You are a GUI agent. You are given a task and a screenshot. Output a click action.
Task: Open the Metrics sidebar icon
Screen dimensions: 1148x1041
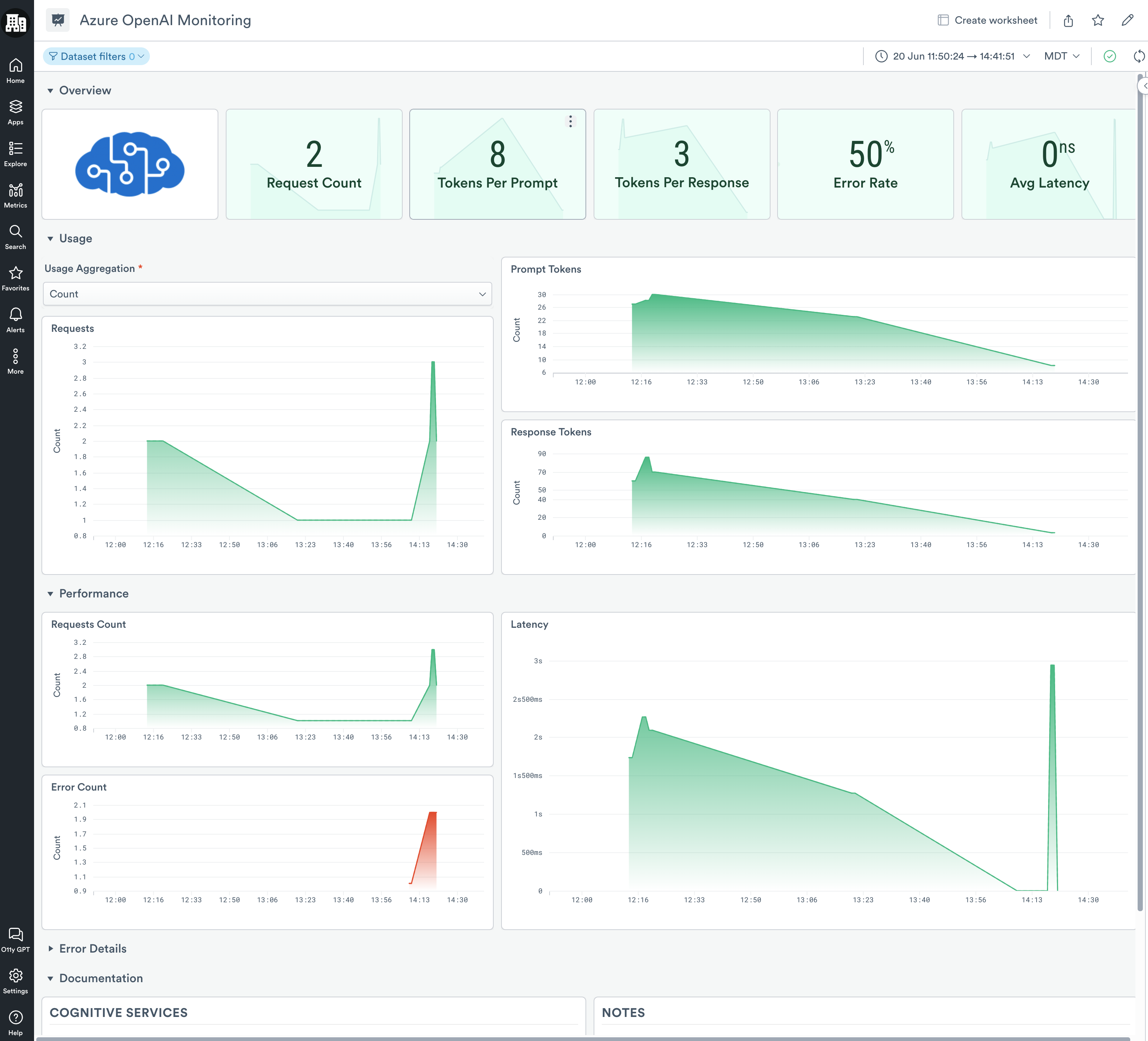(x=16, y=195)
